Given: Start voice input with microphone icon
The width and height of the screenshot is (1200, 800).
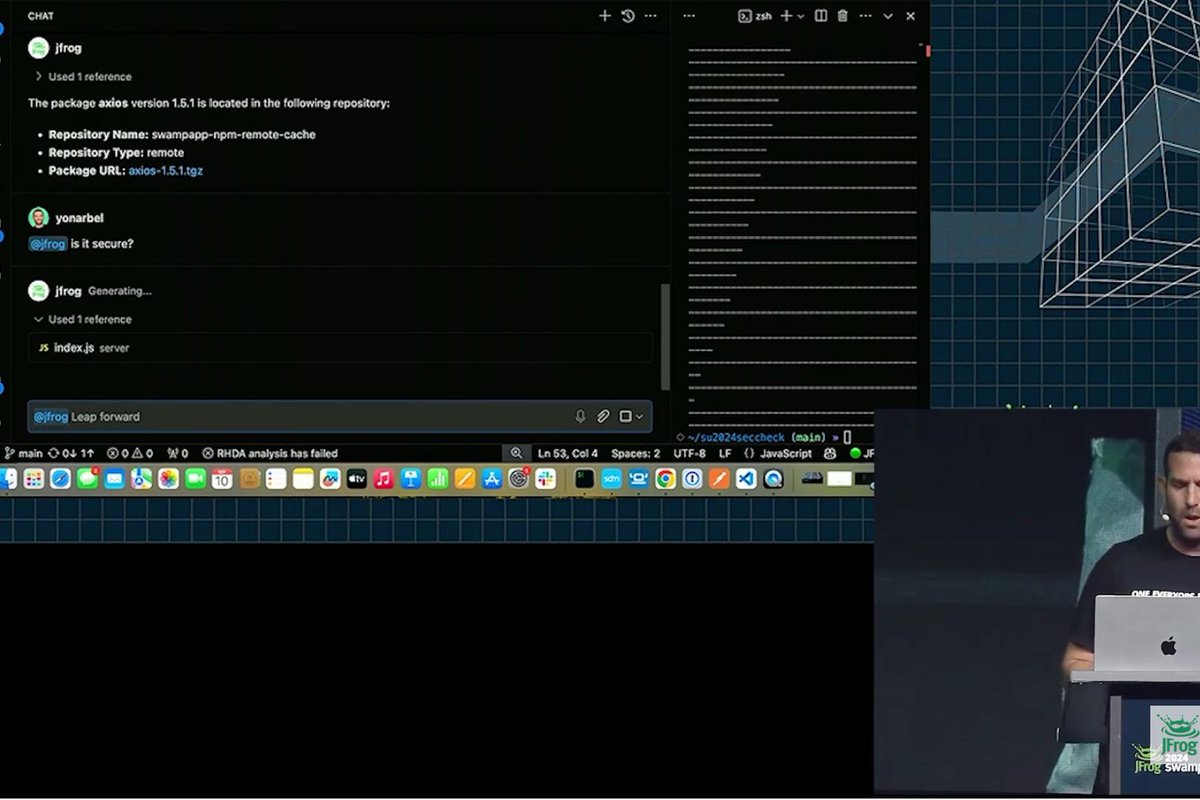Looking at the screenshot, I should click(580, 416).
